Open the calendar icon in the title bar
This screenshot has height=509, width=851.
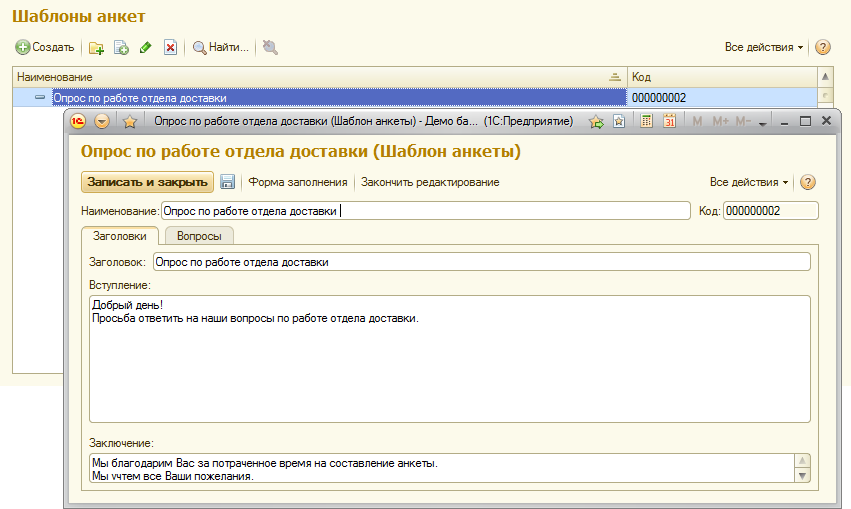[x=670, y=121]
